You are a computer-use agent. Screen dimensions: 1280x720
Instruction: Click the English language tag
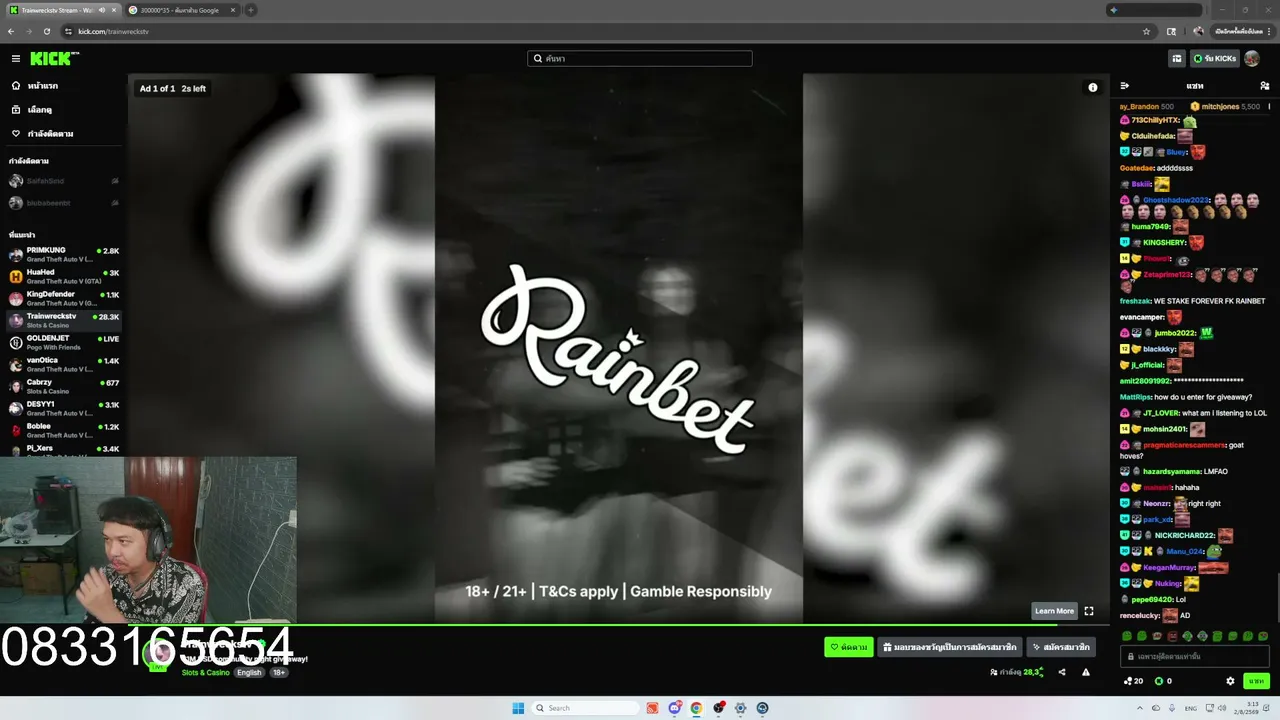tap(249, 673)
